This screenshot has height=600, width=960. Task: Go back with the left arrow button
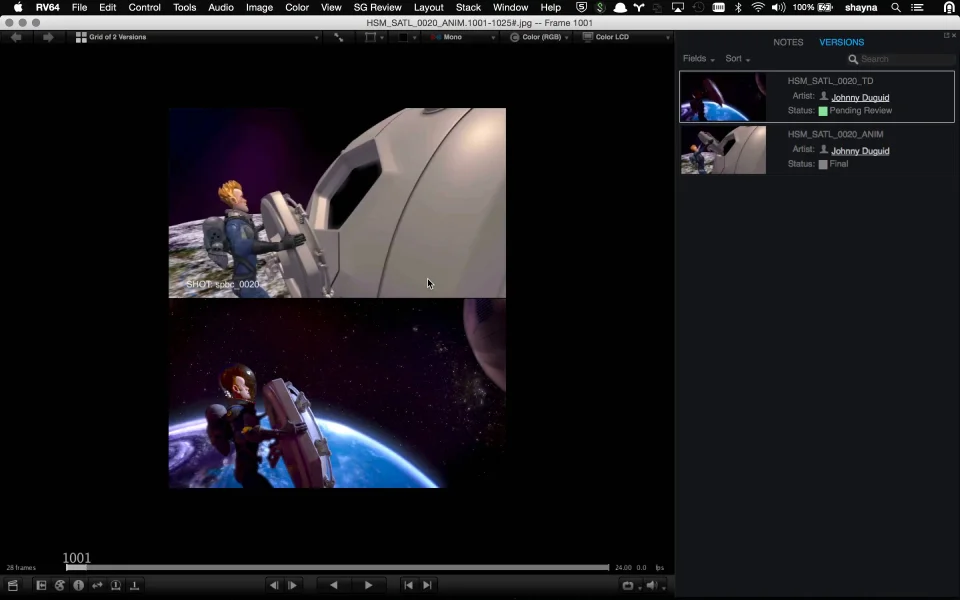(x=16, y=37)
